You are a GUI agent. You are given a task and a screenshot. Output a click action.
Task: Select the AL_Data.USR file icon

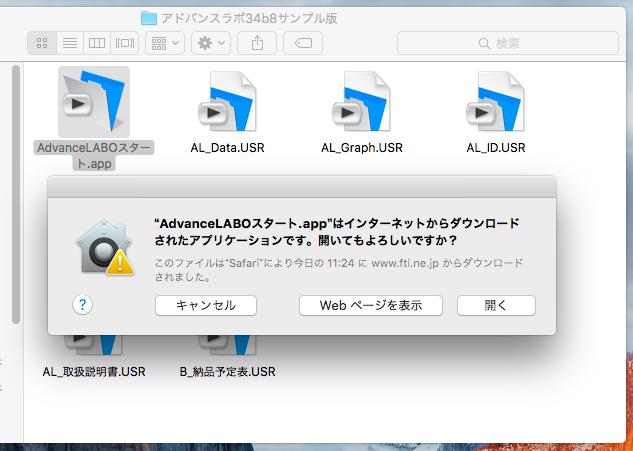pos(228,101)
